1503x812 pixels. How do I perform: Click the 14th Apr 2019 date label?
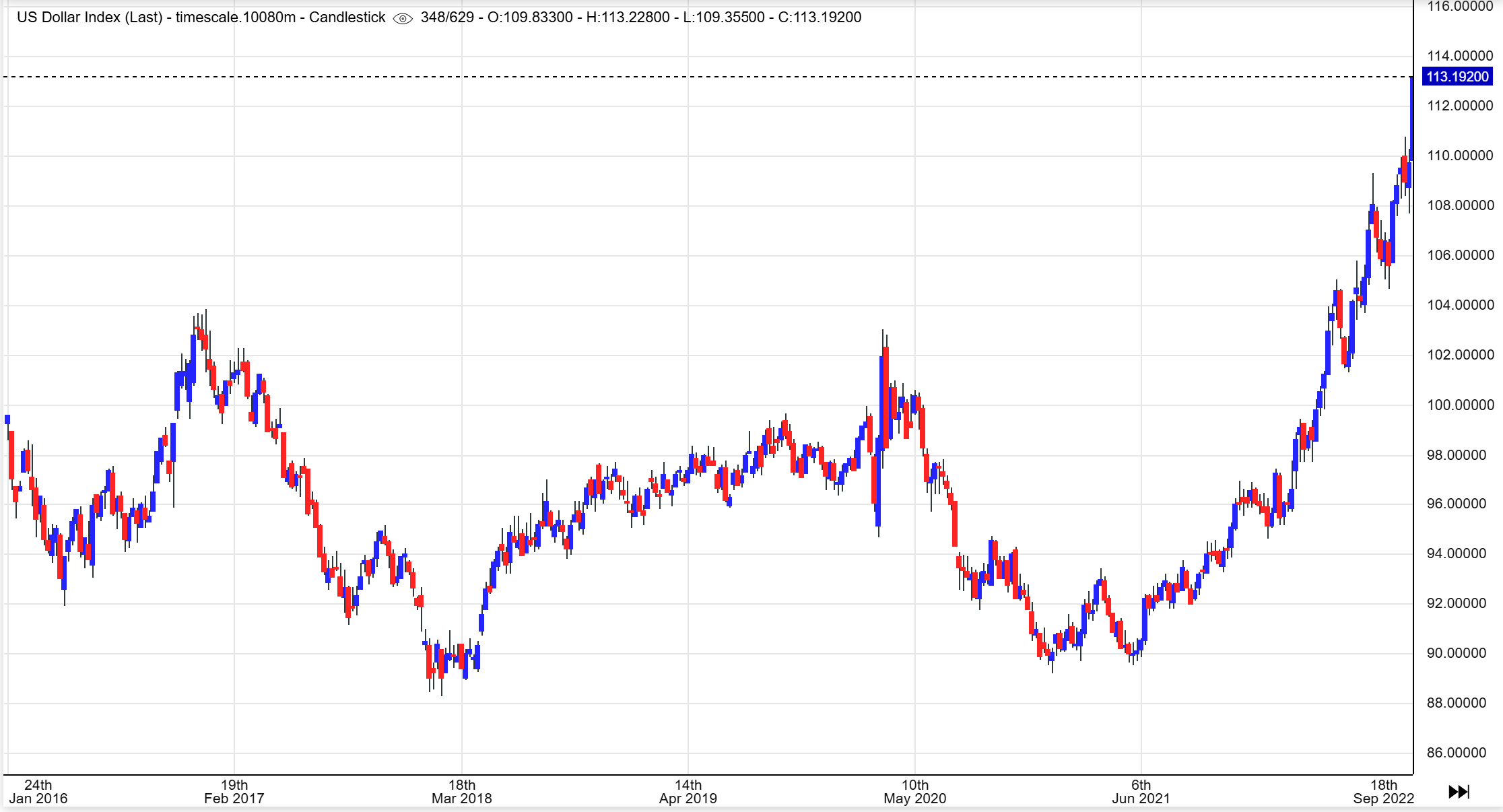tap(688, 792)
